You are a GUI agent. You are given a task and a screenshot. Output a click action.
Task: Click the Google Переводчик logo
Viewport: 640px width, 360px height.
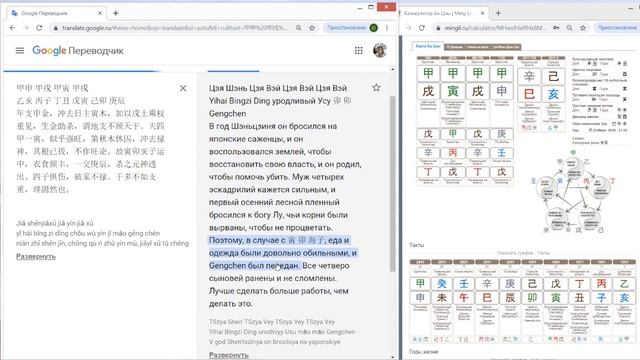coord(78,51)
